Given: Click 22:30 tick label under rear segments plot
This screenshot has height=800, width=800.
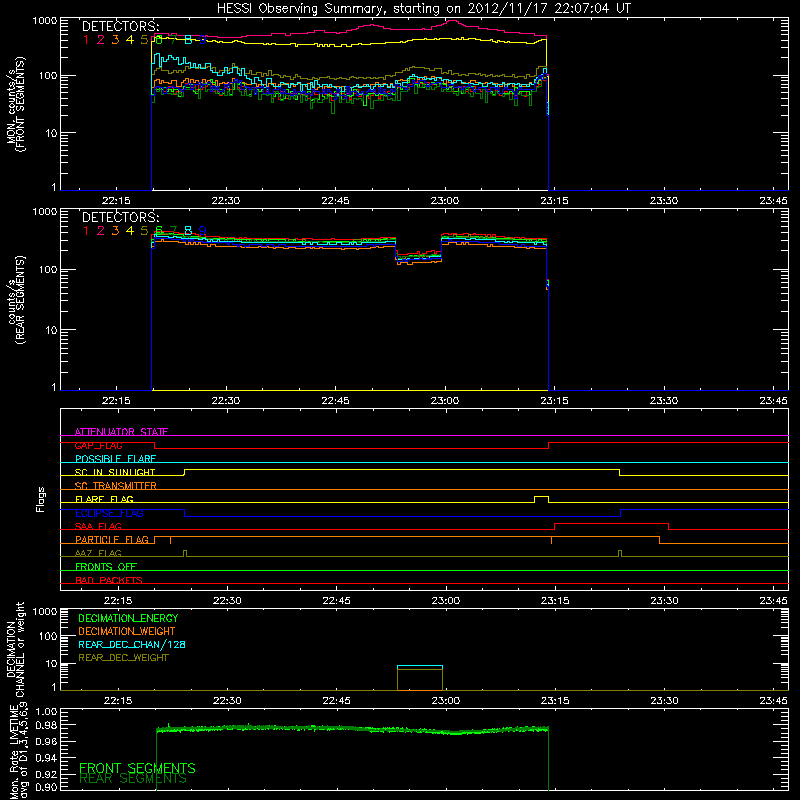Looking at the screenshot, I should click(x=226, y=401).
